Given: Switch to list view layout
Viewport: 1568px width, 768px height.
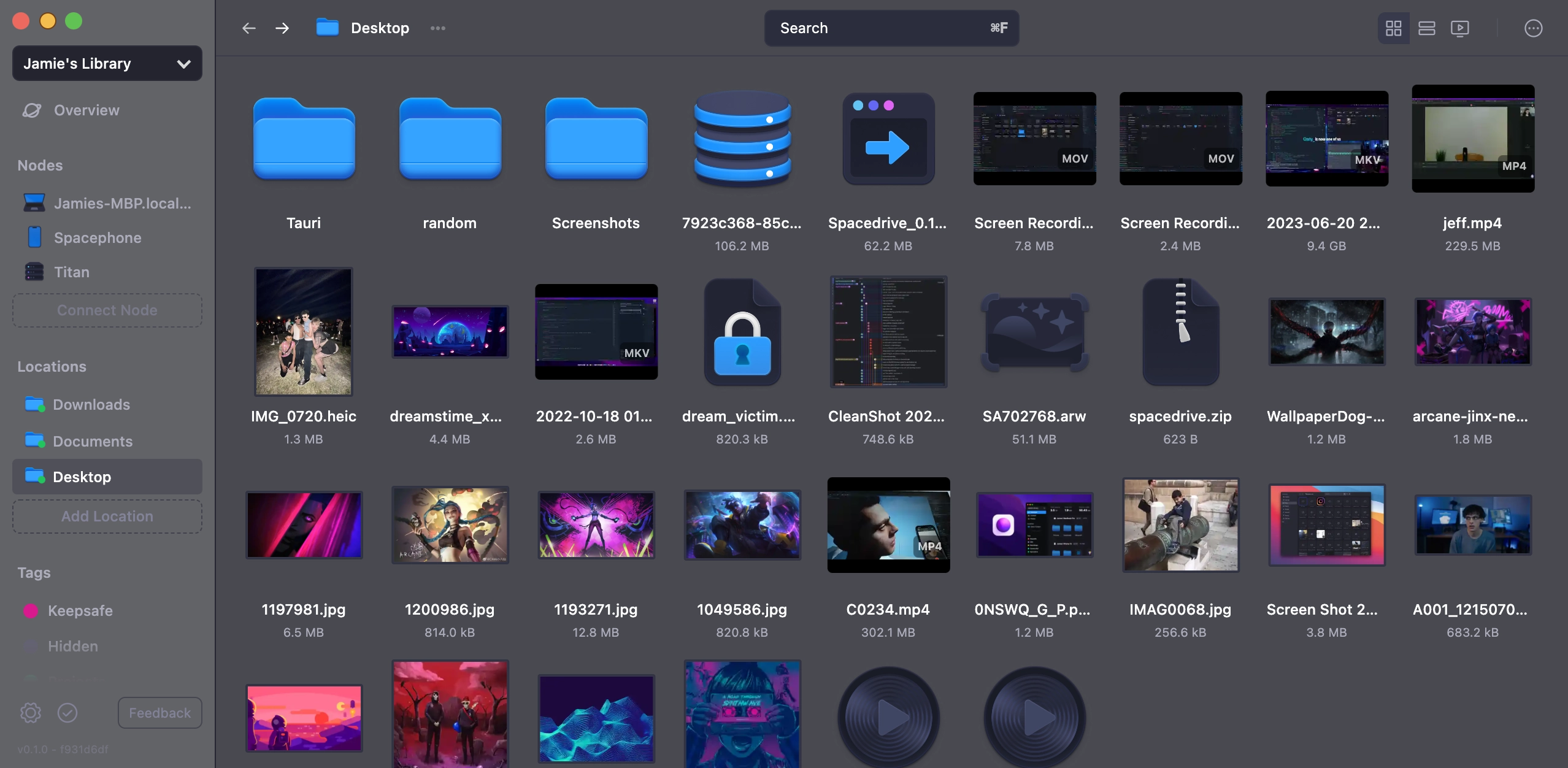Looking at the screenshot, I should tap(1427, 28).
